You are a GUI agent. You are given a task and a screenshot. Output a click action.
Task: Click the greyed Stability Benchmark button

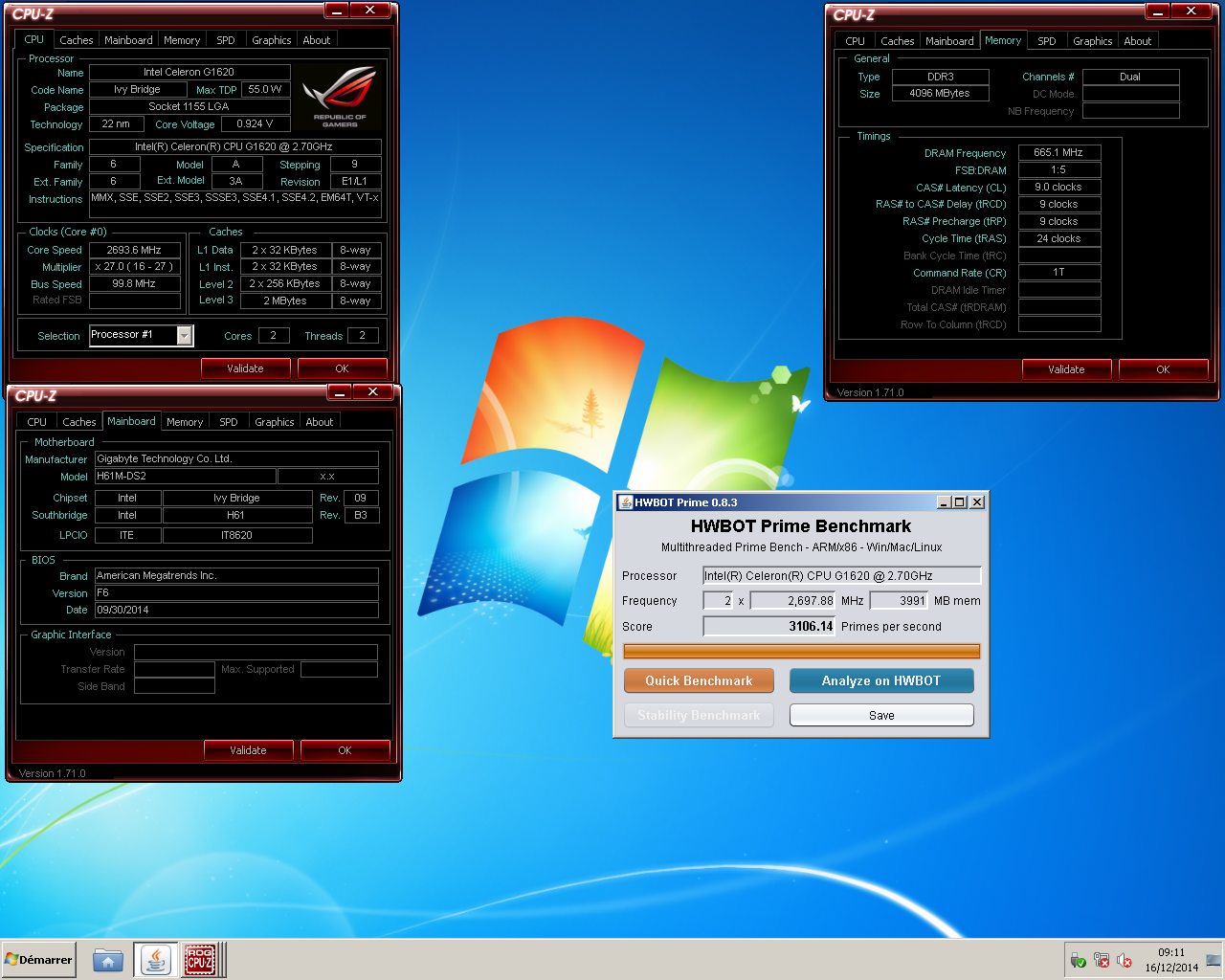point(699,715)
